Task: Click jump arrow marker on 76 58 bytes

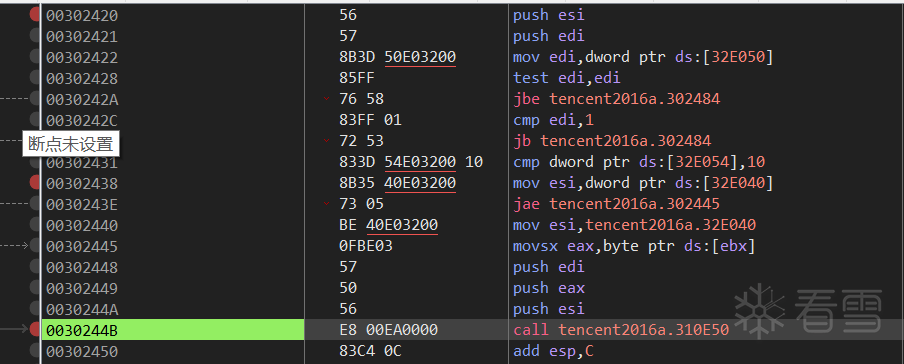Action: [327, 99]
